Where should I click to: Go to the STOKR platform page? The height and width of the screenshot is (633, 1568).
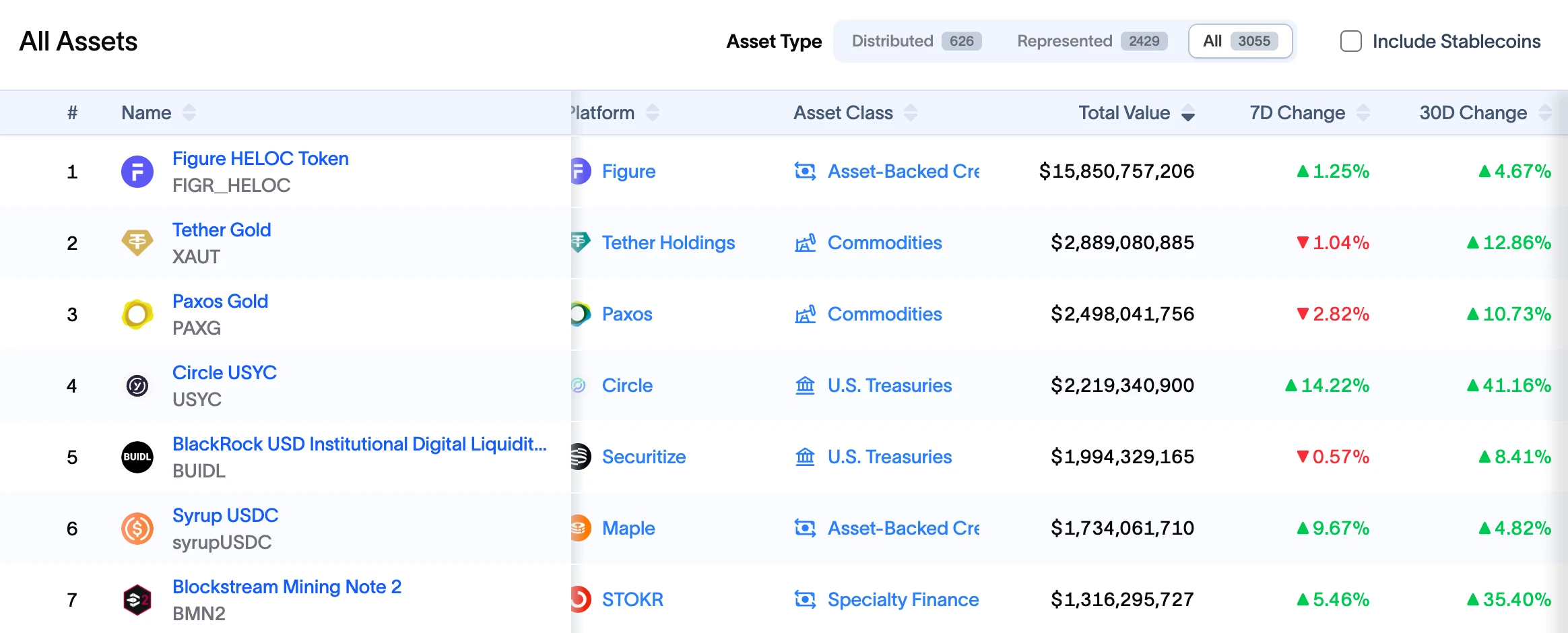point(632,599)
